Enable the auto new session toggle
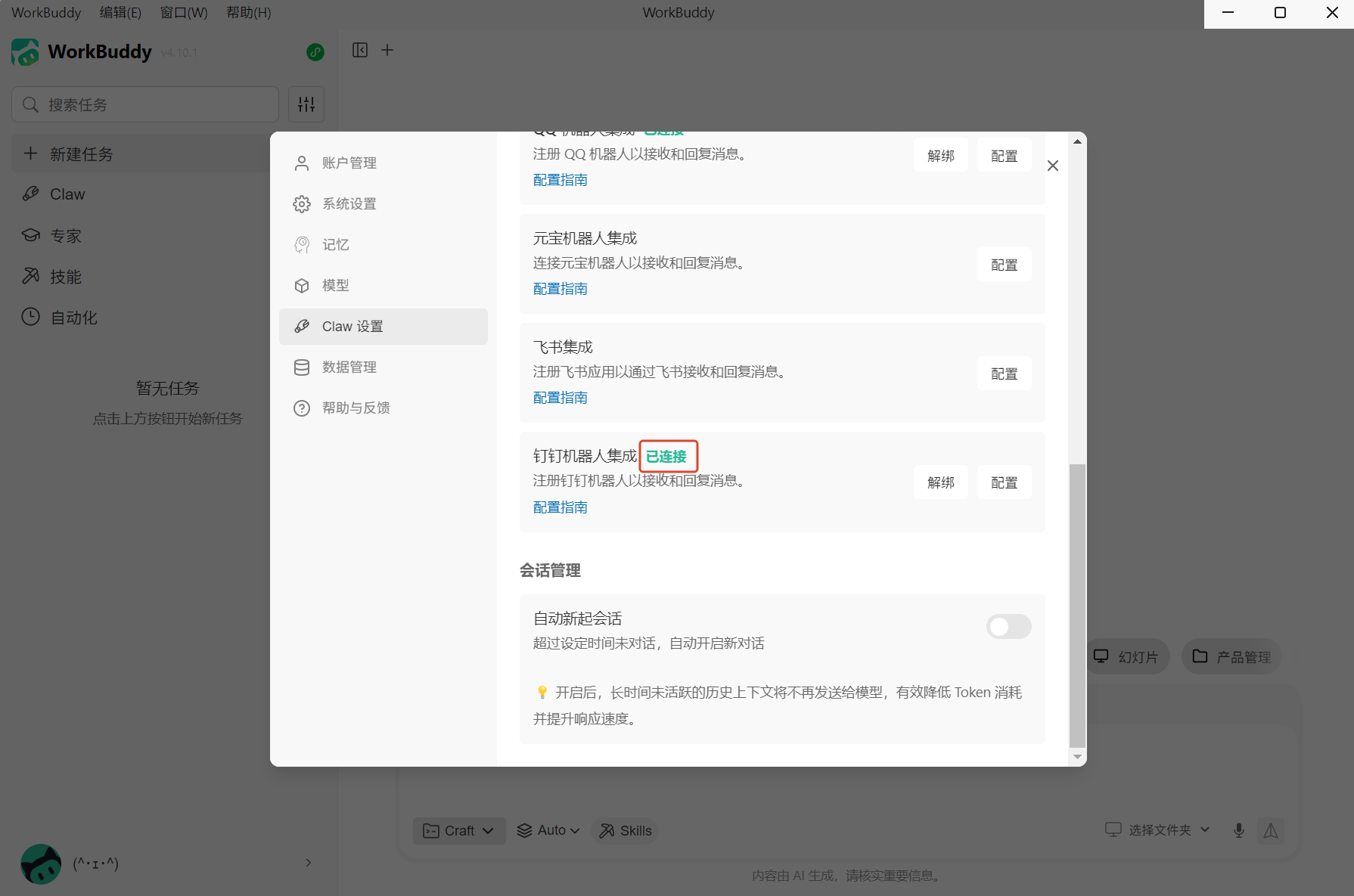Viewport: 1354px width, 896px height. 1008,626
